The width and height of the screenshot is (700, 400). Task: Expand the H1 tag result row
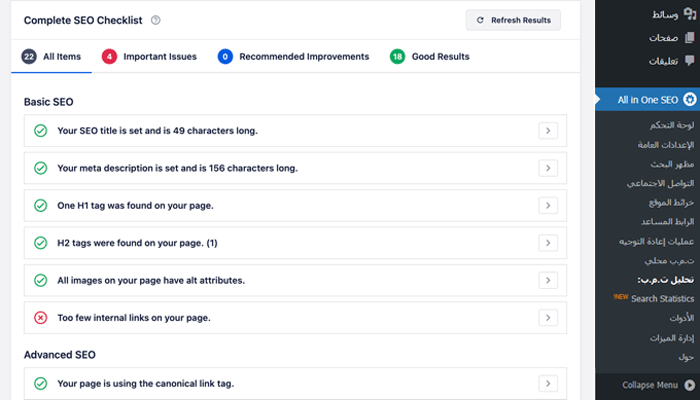[547, 205]
